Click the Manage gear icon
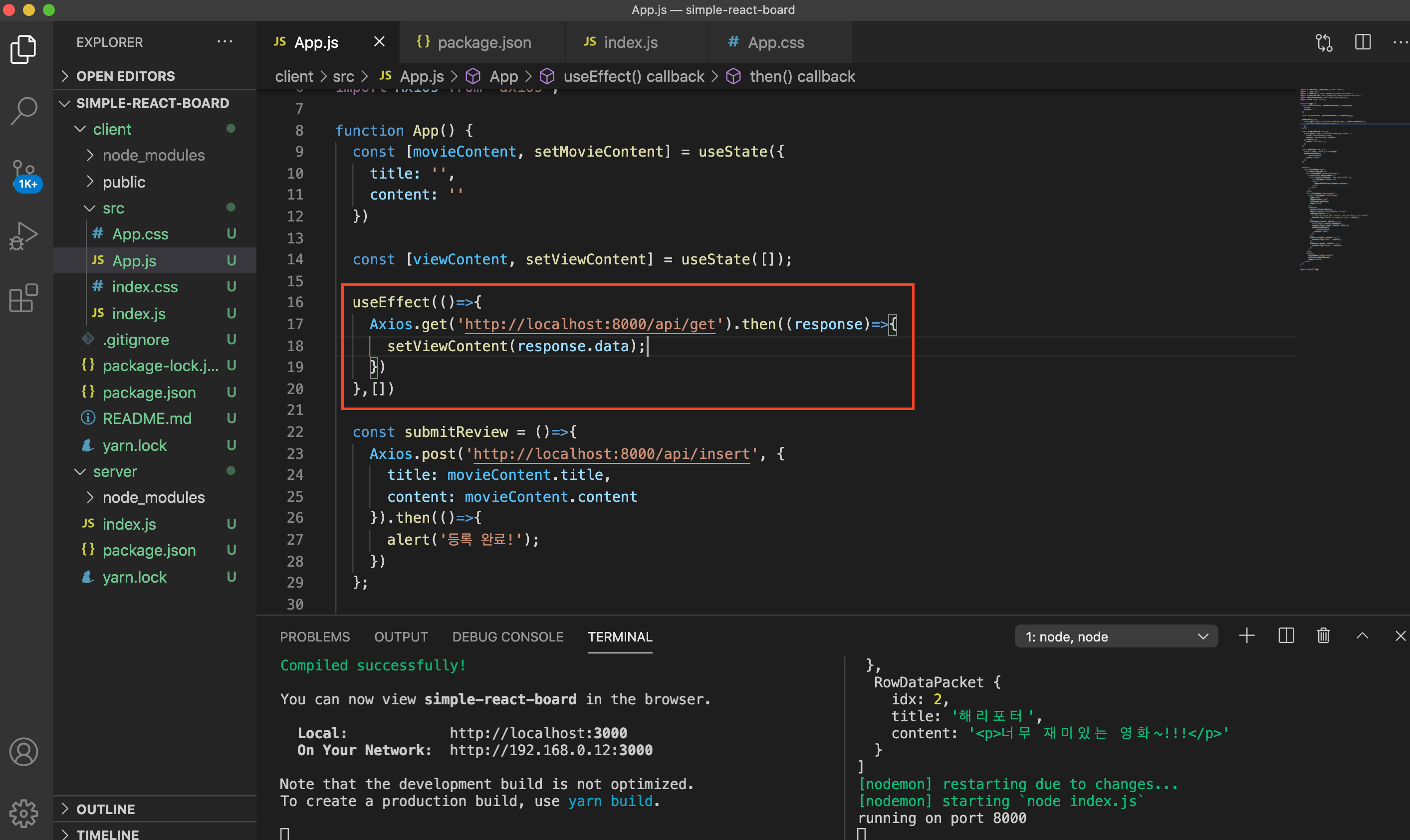Image resolution: width=1410 pixels, height=840 pixels. point(24,813)
